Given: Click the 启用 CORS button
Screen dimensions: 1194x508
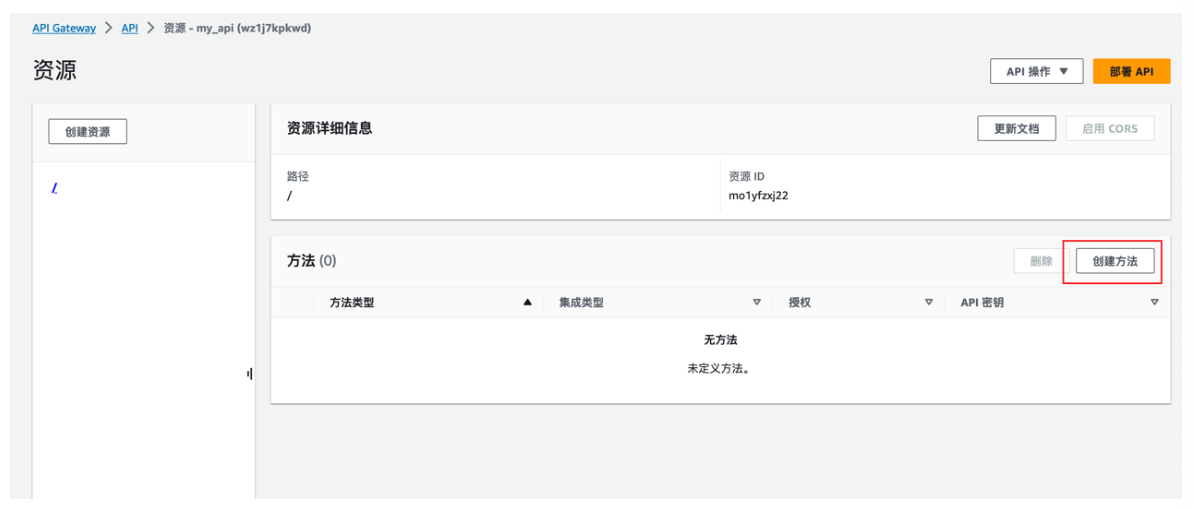Looking at the screenshot, I should tap(1110, 128).
